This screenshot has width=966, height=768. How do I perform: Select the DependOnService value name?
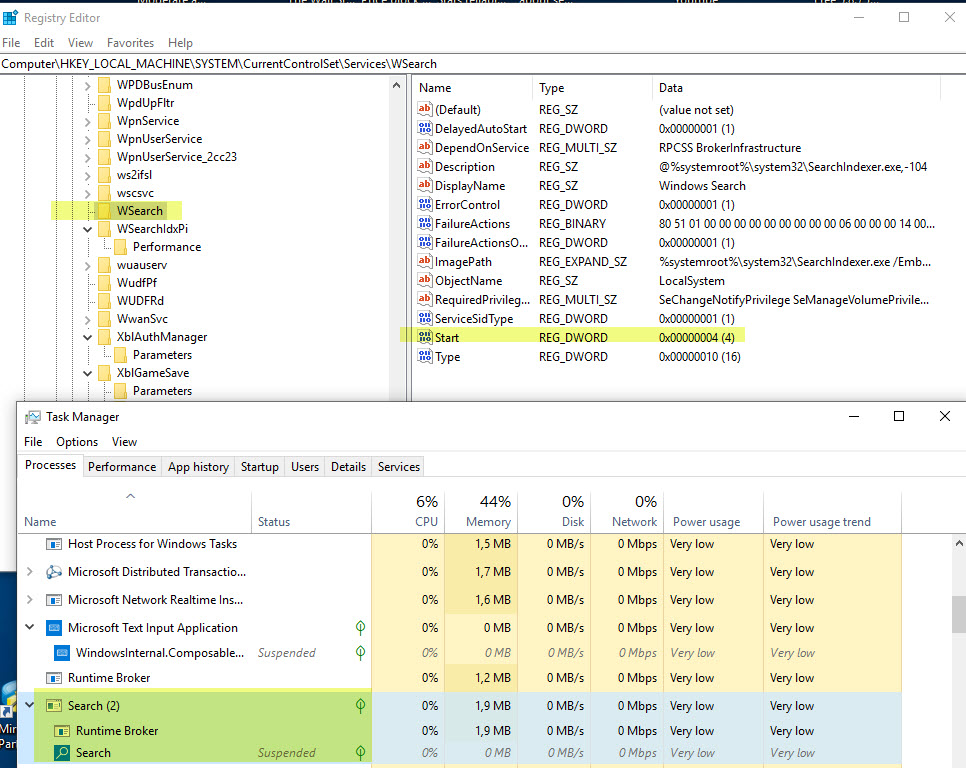point(482,148)
